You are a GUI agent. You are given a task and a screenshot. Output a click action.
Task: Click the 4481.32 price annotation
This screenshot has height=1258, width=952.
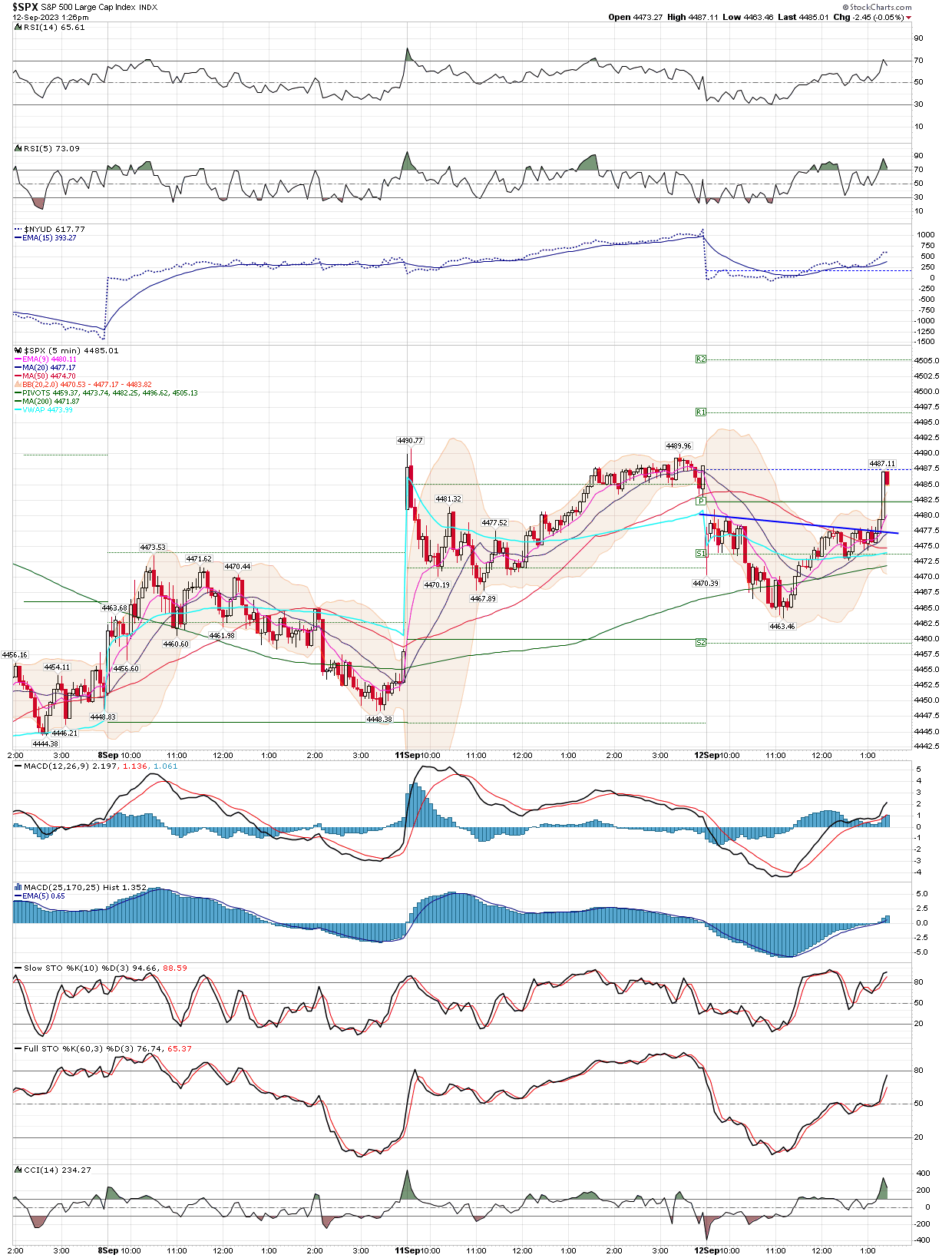[x=448, y=499]
